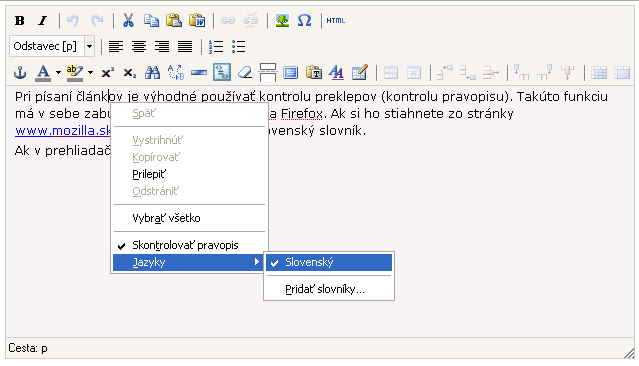Screen dimensions: 639x366
Task: Open the Jazyky submenu
Action: click(189, 262)
